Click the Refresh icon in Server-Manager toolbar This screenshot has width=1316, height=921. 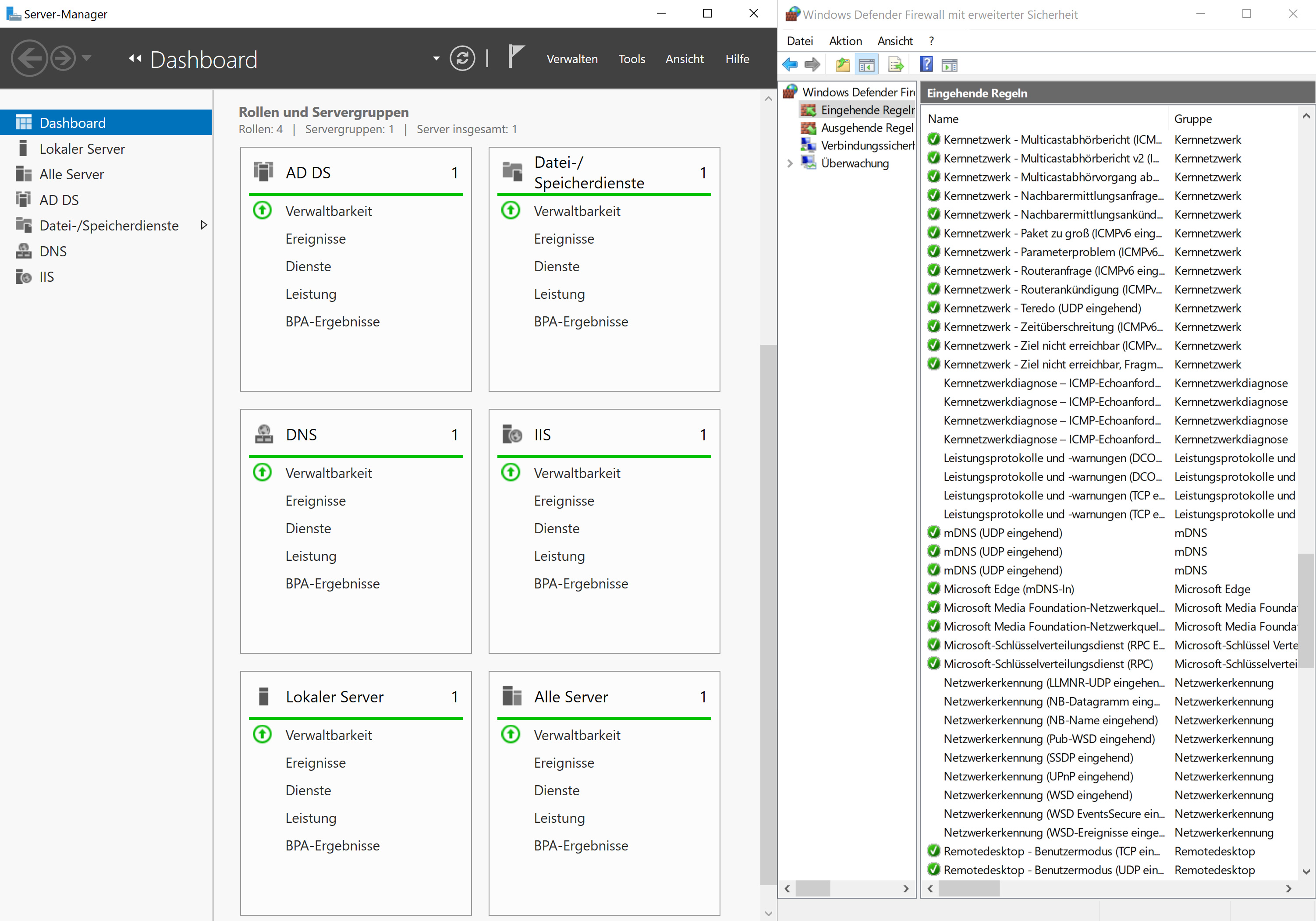coord(463,58)
